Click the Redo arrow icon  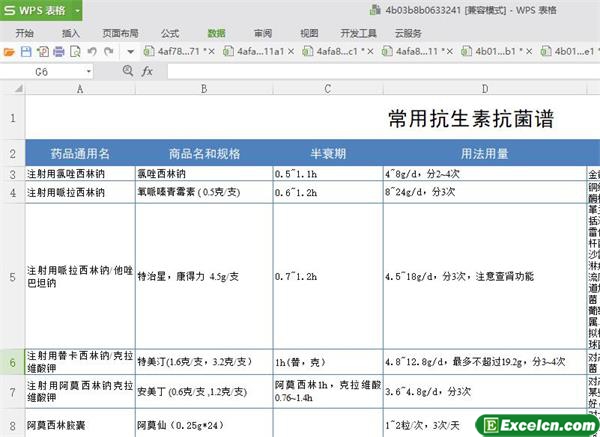tap(109, 51)
